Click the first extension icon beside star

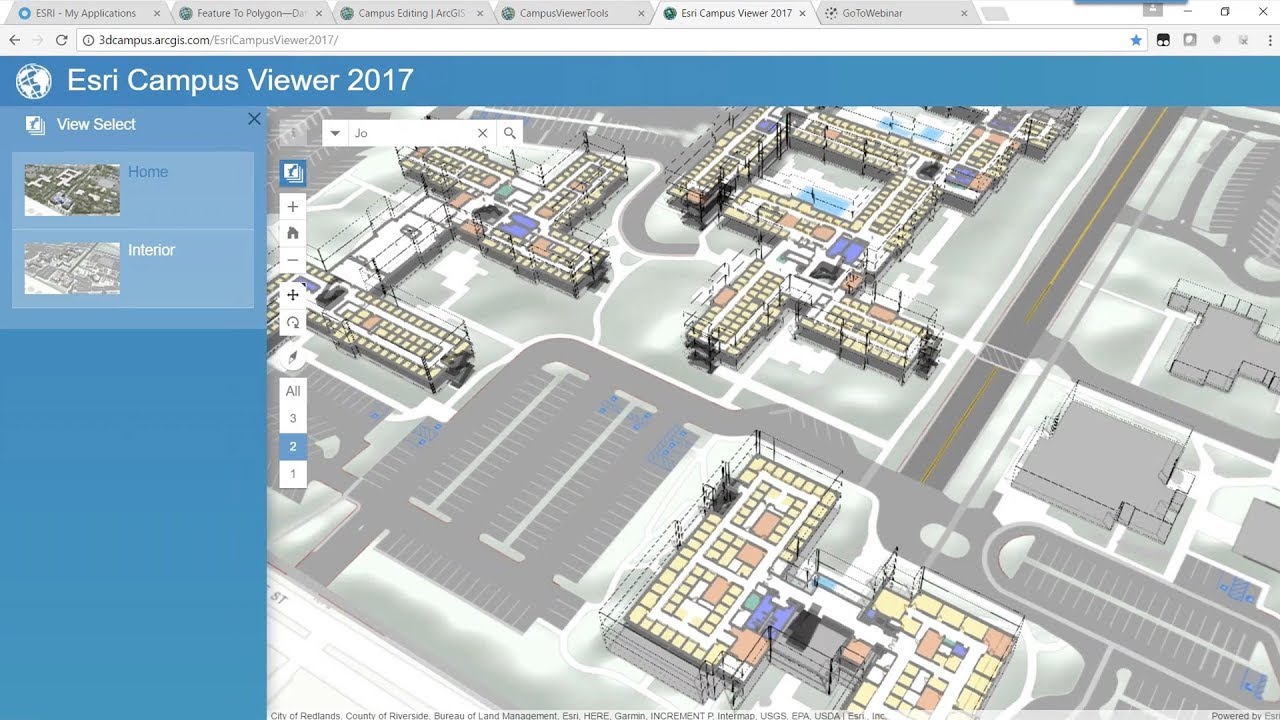1163,40
